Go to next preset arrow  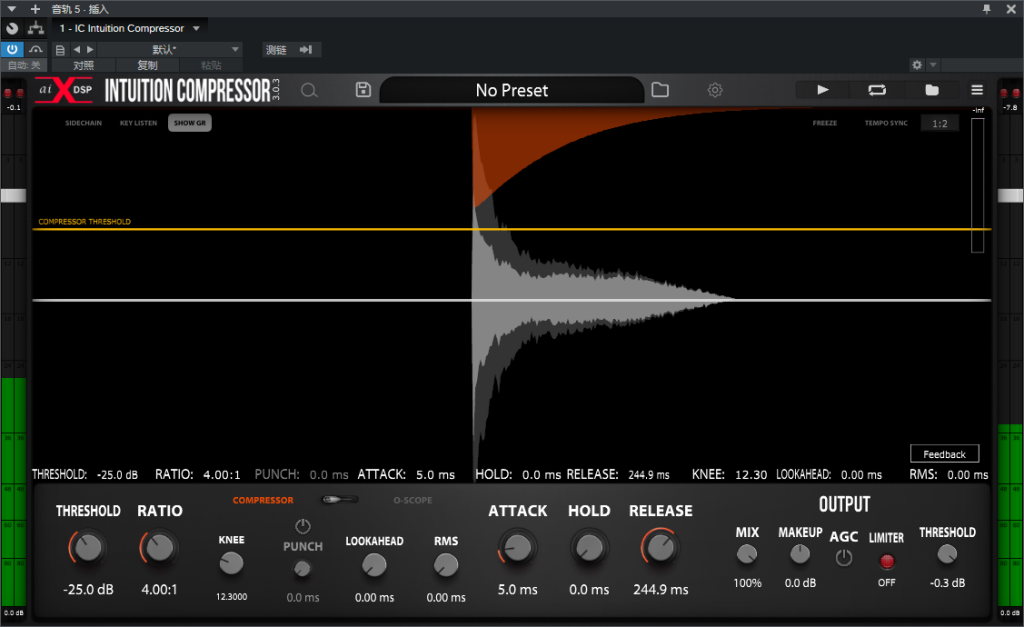(x=90, y=50)
